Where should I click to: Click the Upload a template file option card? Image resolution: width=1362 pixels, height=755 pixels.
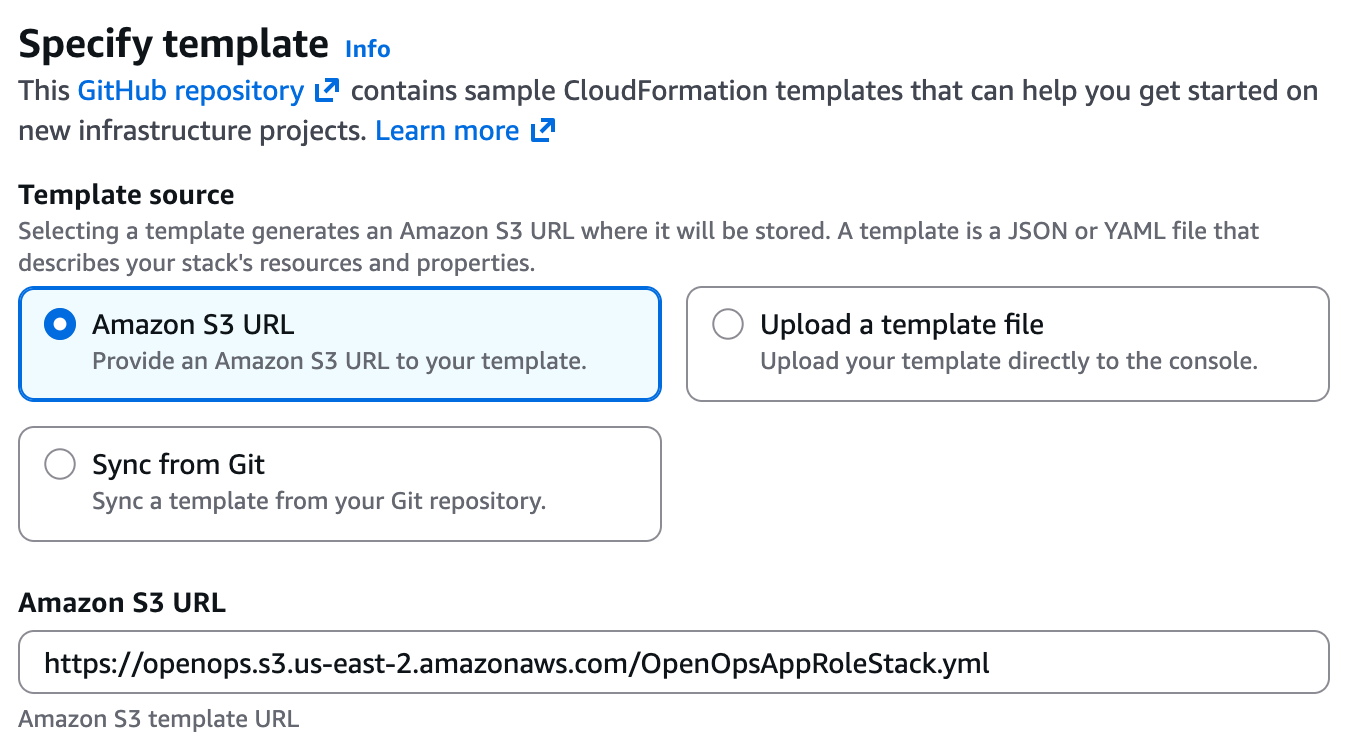pyautogui.click(x=1007, y=343)
